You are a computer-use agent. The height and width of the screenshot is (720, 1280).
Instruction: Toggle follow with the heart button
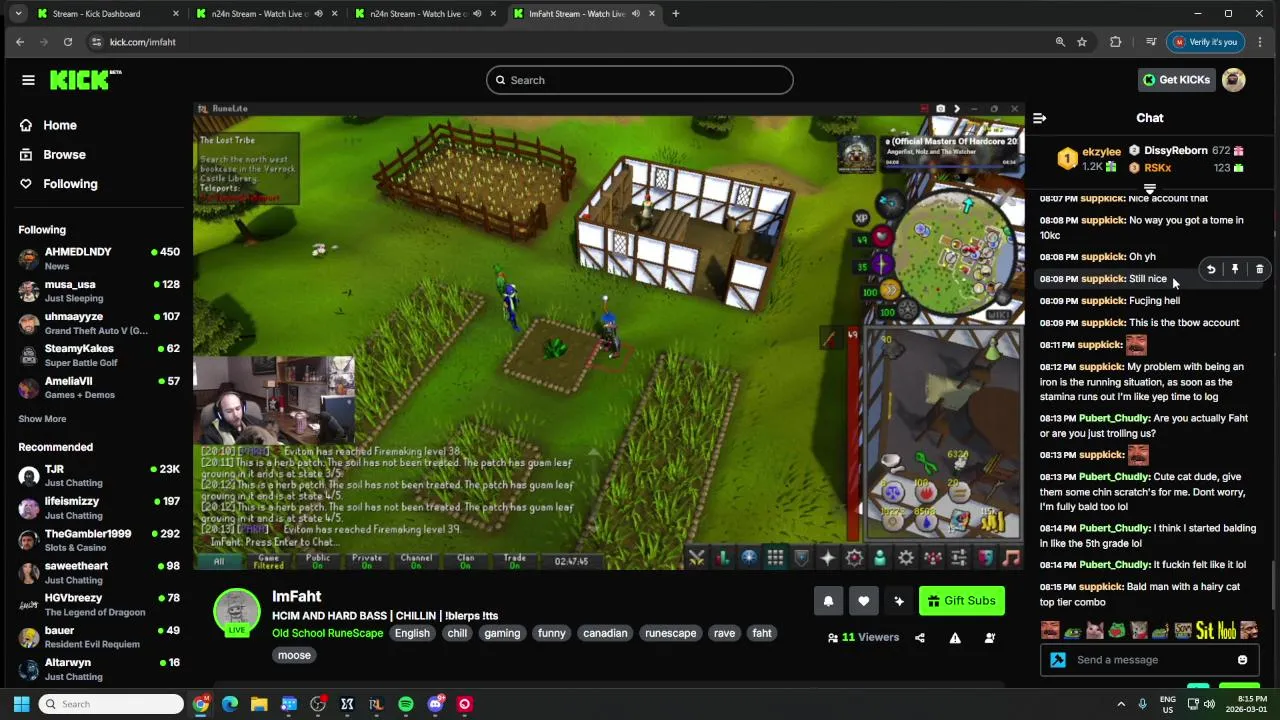864,601
